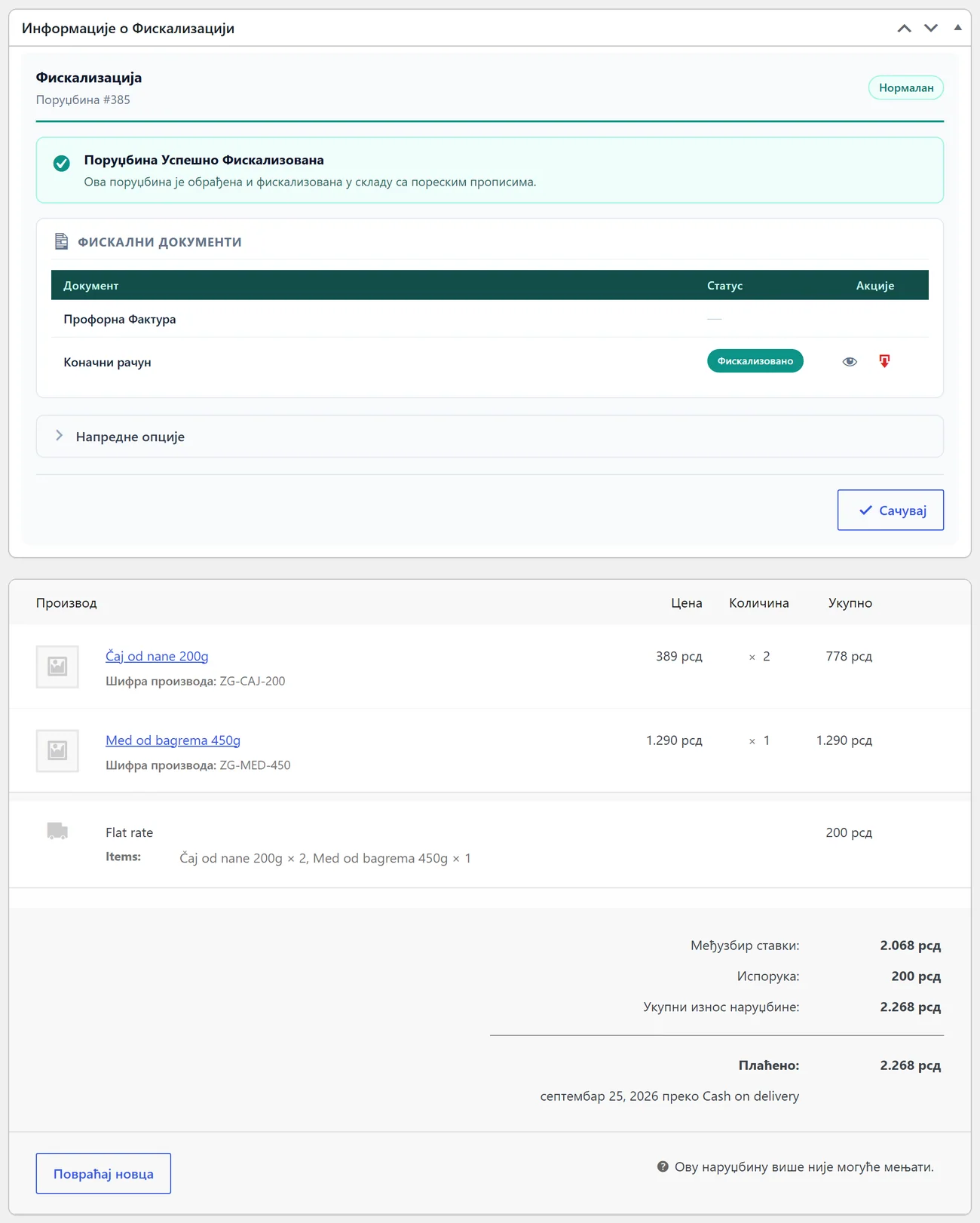The image size is (980, 1223).
Task: Move the Информације о Фискализацији panel up
Action: (x=904, y=28)
